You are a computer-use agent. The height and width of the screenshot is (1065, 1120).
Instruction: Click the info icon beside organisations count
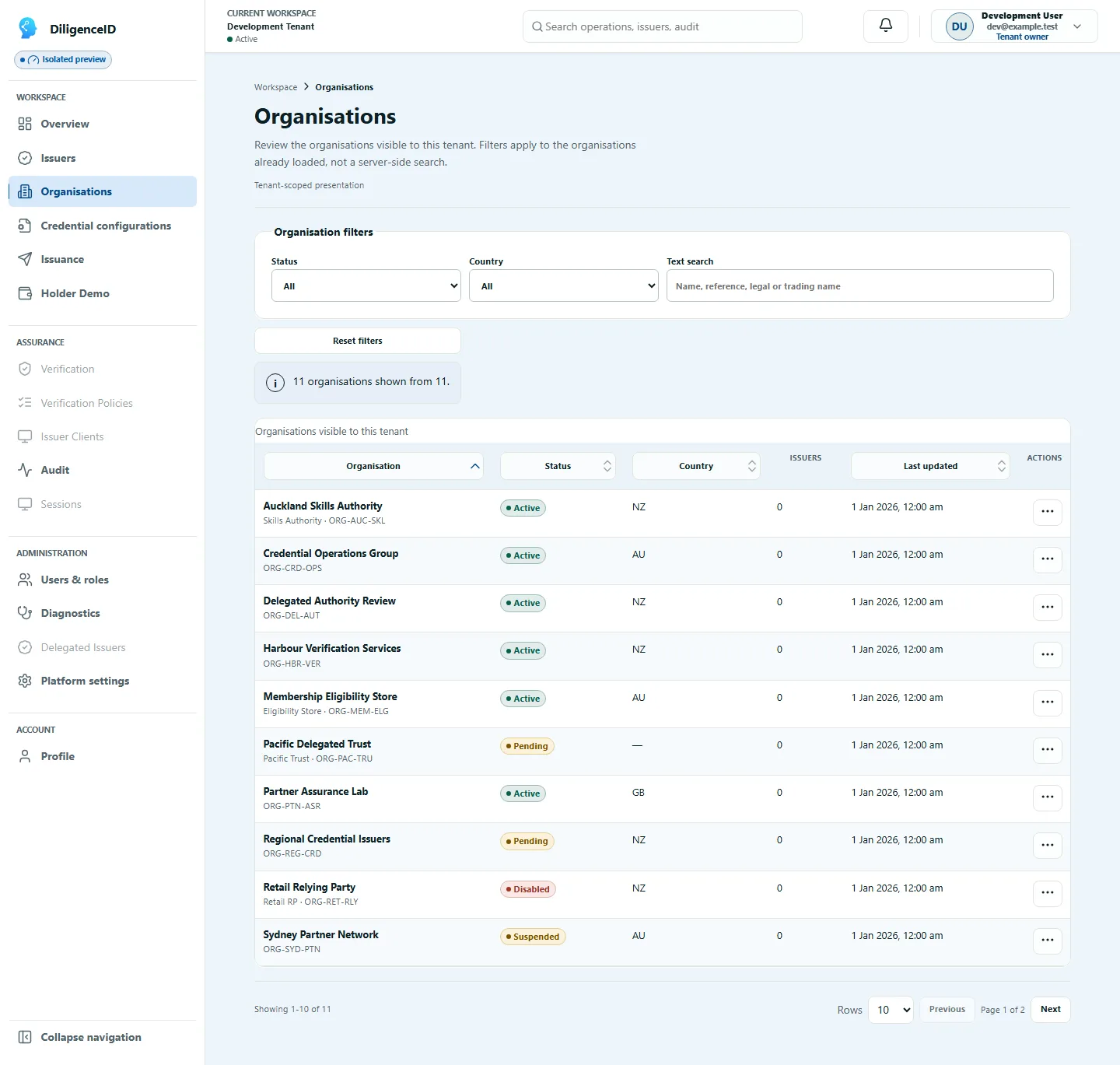coord(275,383)
